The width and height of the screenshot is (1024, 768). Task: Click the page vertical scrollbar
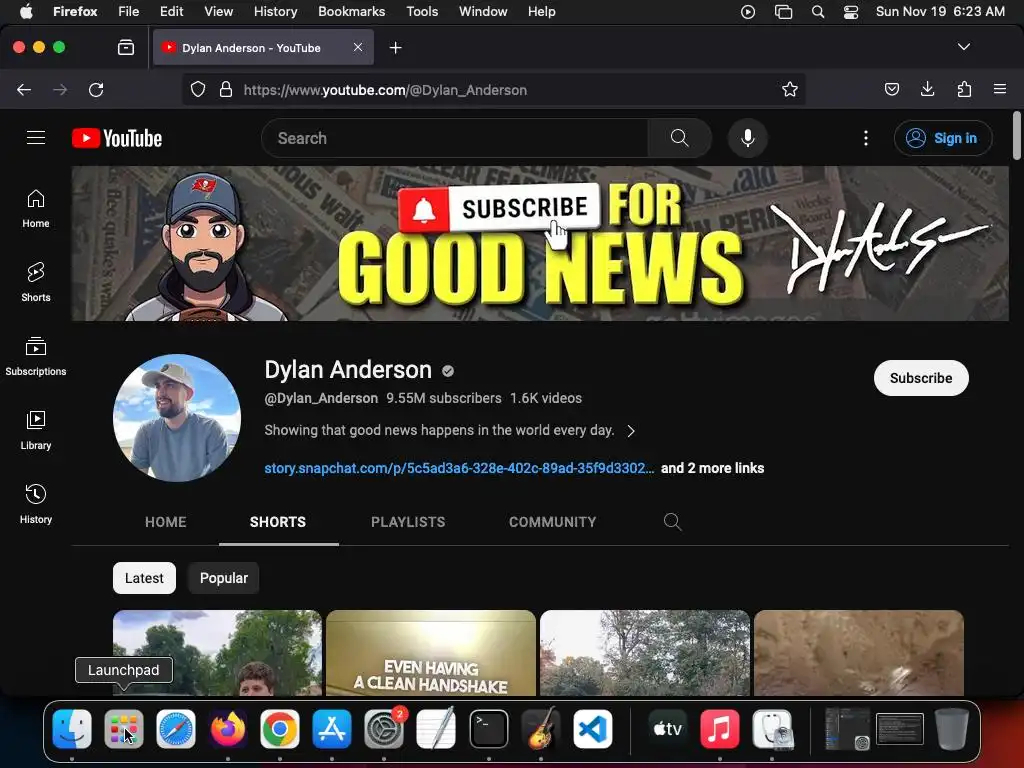click(x=1016, y=136)
